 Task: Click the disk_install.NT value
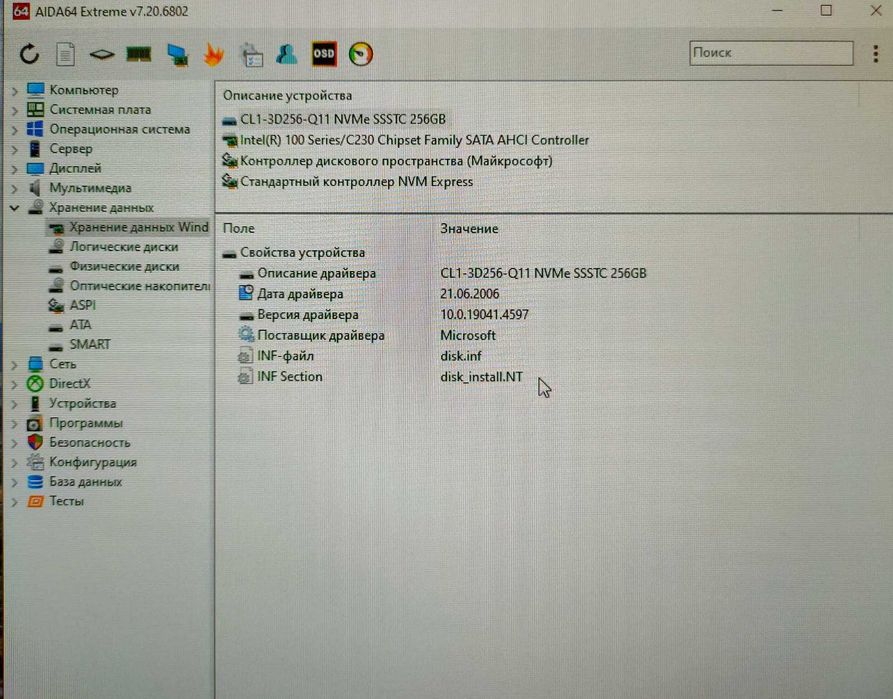click(482, 377)
